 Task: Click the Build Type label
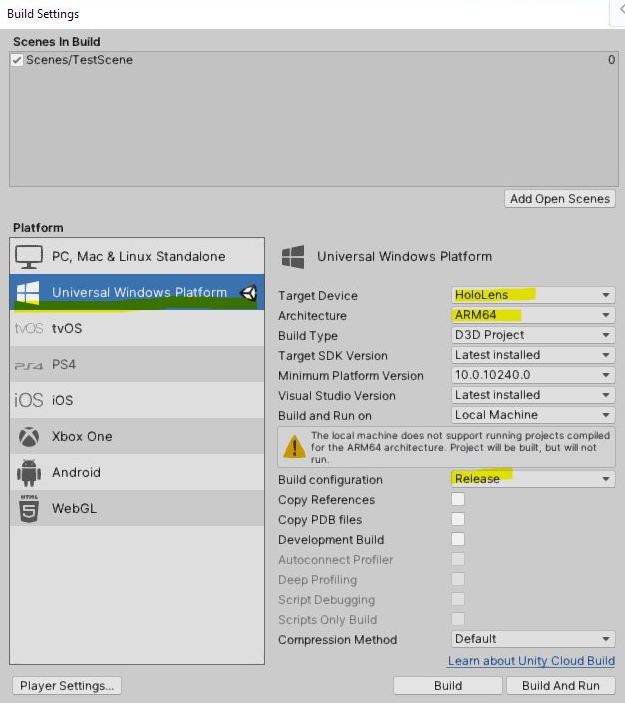[x=308, y=336]
